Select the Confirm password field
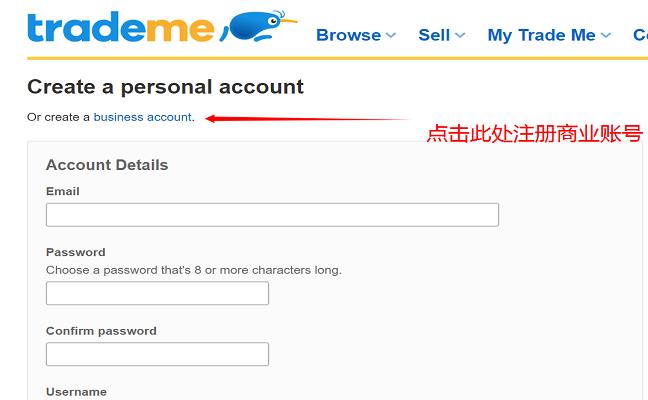 click(x=157, y=354)
